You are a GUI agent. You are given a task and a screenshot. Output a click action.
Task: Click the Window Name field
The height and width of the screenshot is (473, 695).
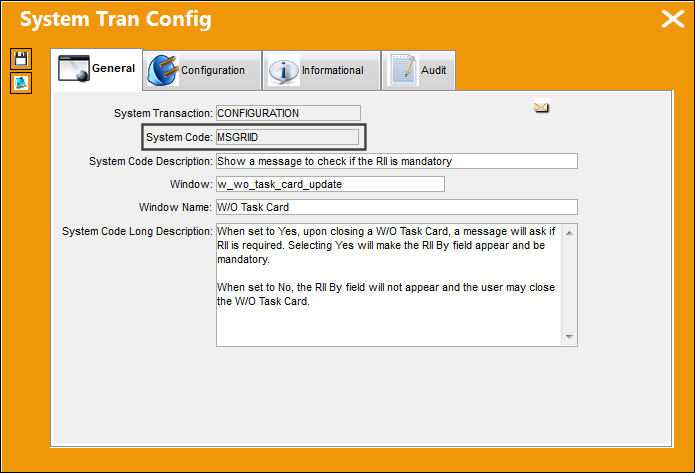tap(397, 207)
